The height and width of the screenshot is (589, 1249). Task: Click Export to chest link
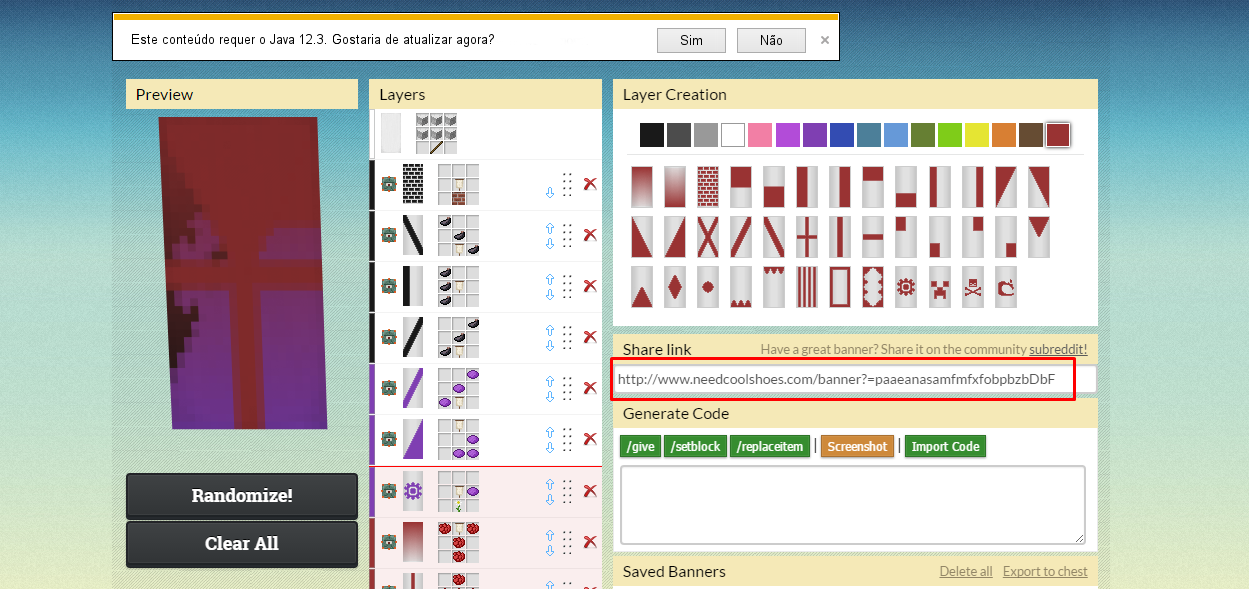(1045, 571)
